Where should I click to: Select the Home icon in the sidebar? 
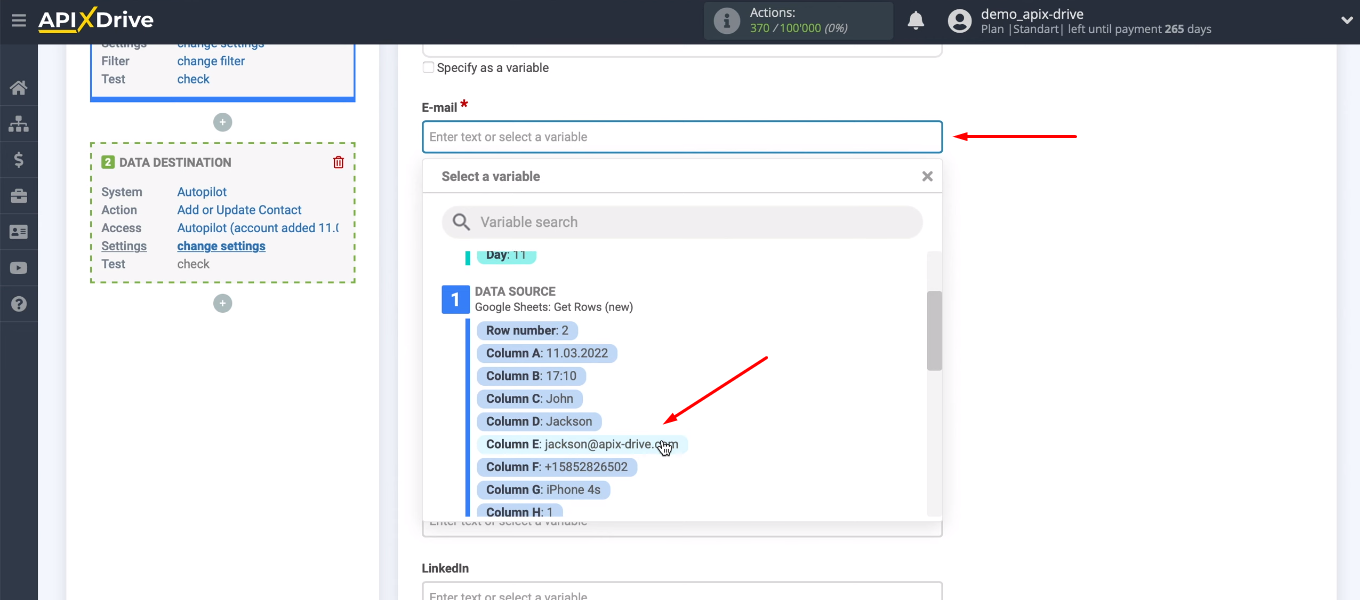19,88
